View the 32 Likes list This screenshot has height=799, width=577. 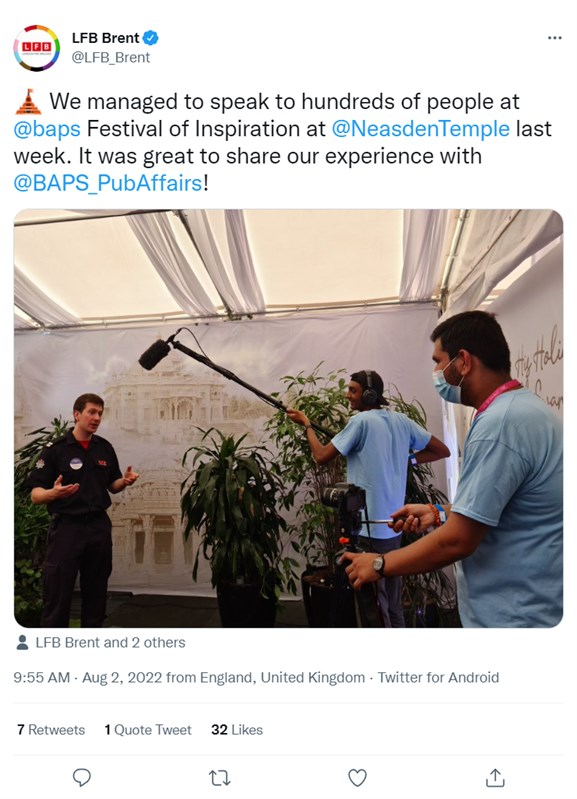click(237, 730)
